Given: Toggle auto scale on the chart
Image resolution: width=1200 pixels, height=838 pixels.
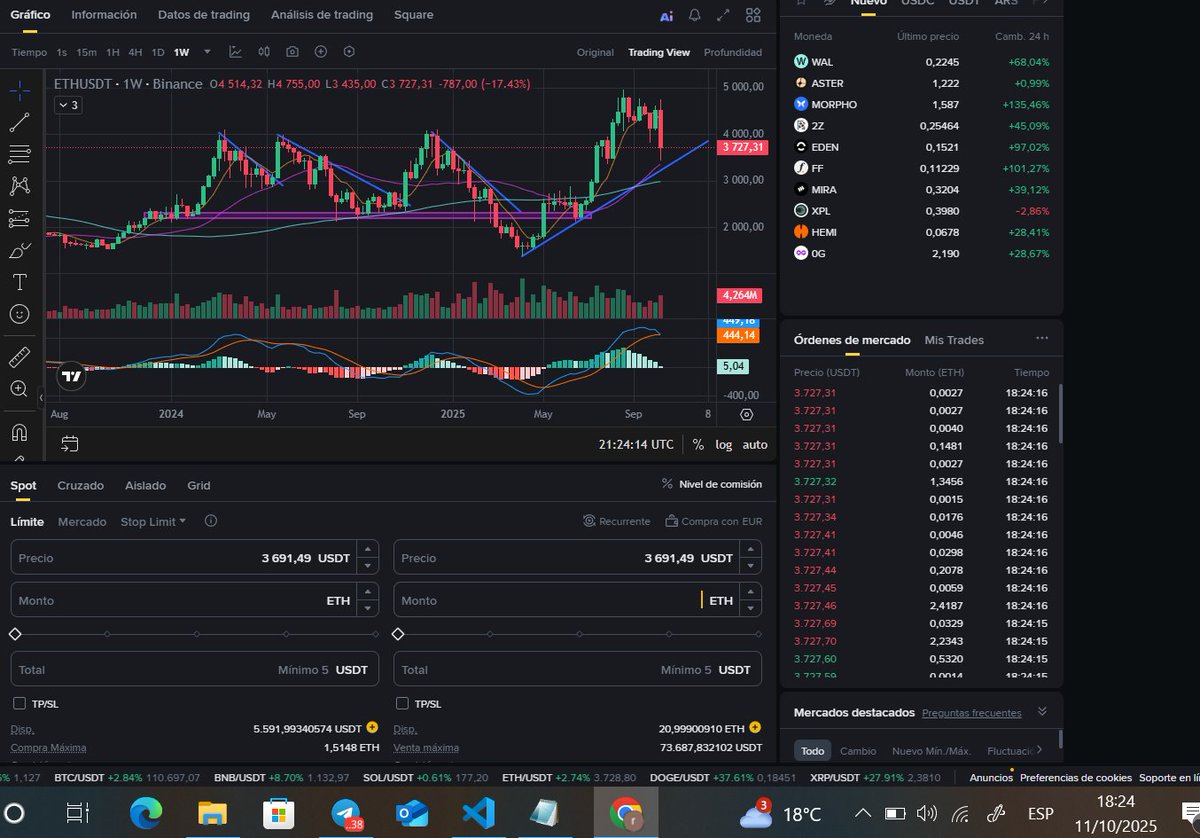Looking at the screenshot, I should [x=755, y=444].
